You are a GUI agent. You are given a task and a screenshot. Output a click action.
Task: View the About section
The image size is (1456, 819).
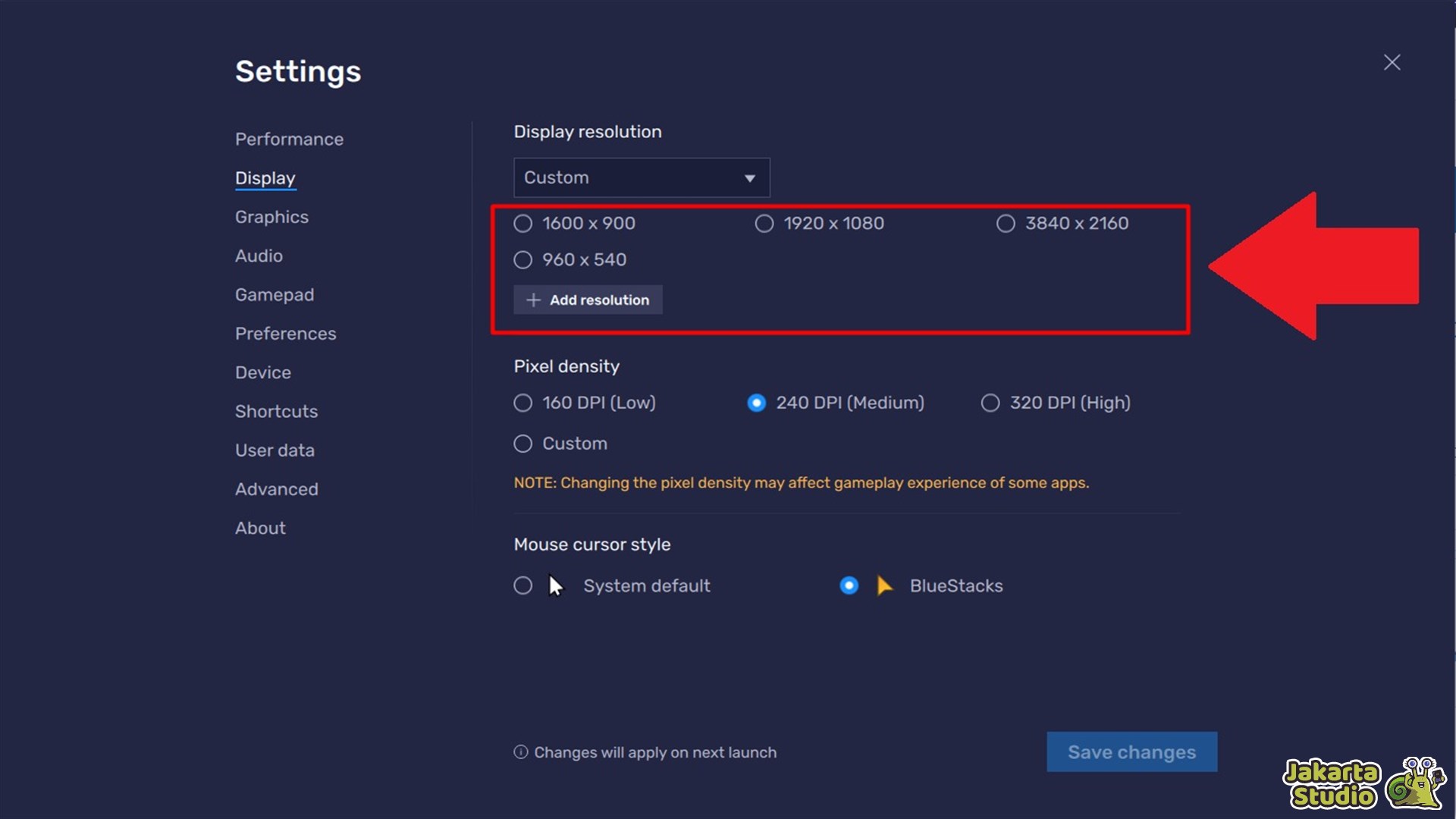260,528
